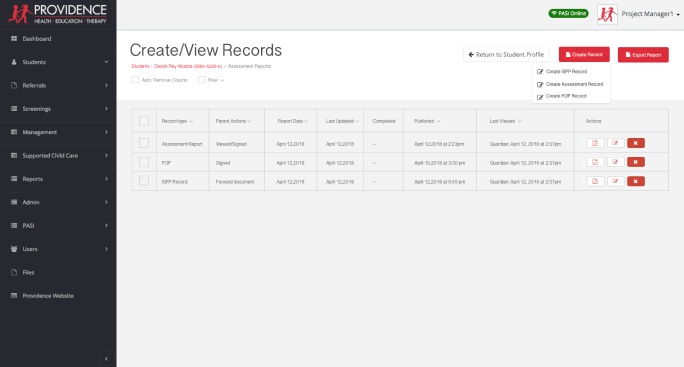Expand the Students submenu chevron
This screenshot has width=684, height=367.
pyautogui.click(x=106, y=62)
